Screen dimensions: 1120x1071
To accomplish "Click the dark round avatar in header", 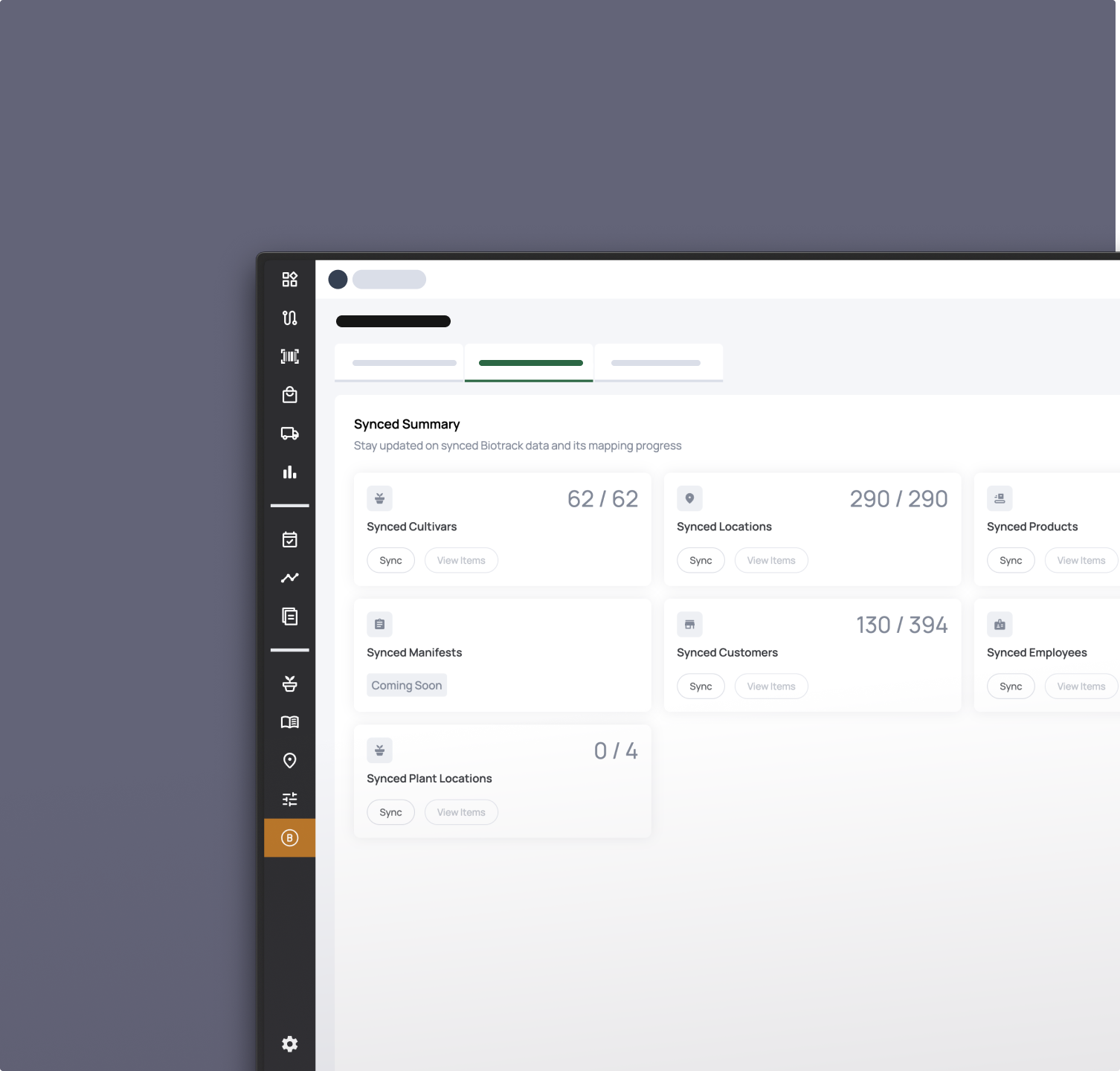I will tap(338, 279).
